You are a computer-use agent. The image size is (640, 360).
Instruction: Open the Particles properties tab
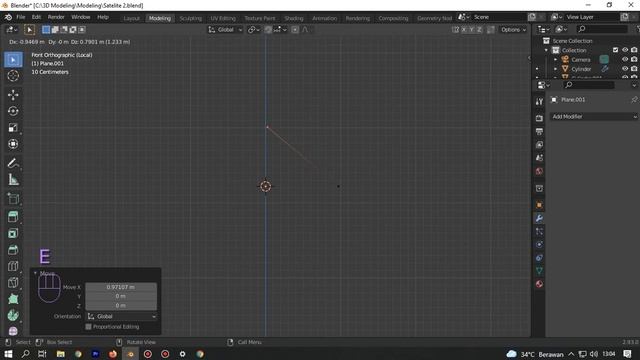coord(539,231)
